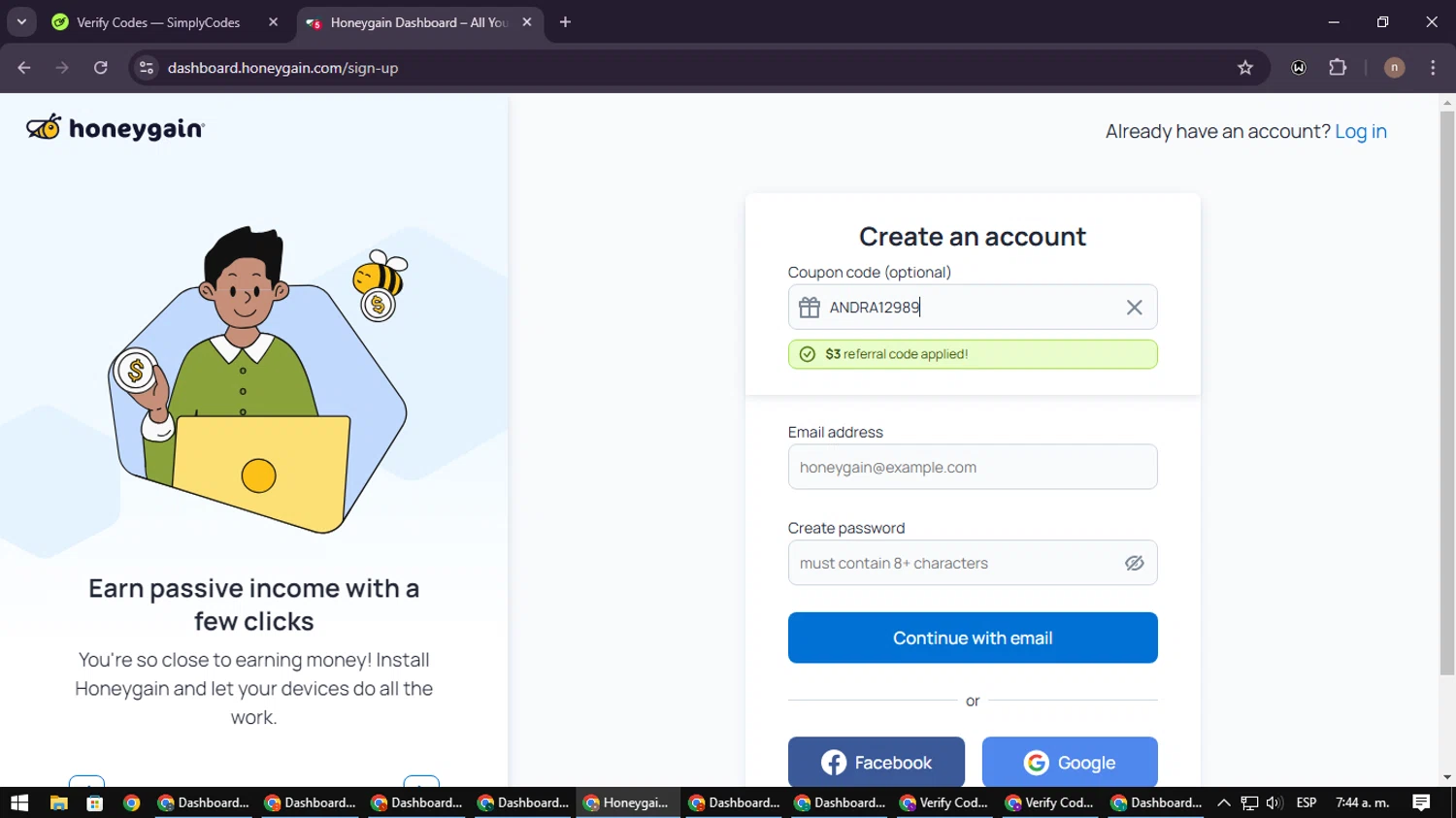Reload the current page

101,68
